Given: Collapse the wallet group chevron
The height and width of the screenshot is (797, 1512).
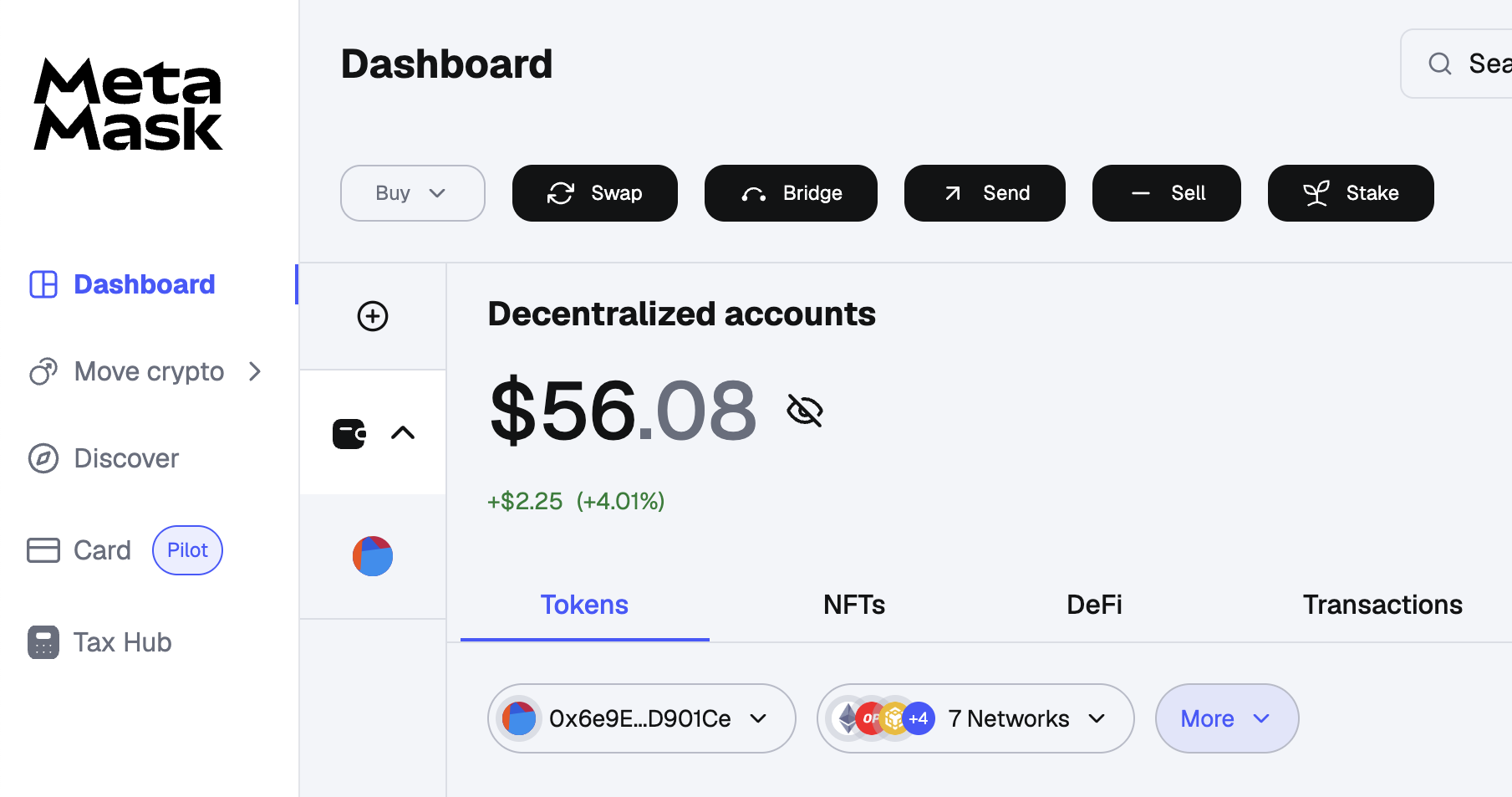Looking at the screenshot, I should click(x=403, y=433).
